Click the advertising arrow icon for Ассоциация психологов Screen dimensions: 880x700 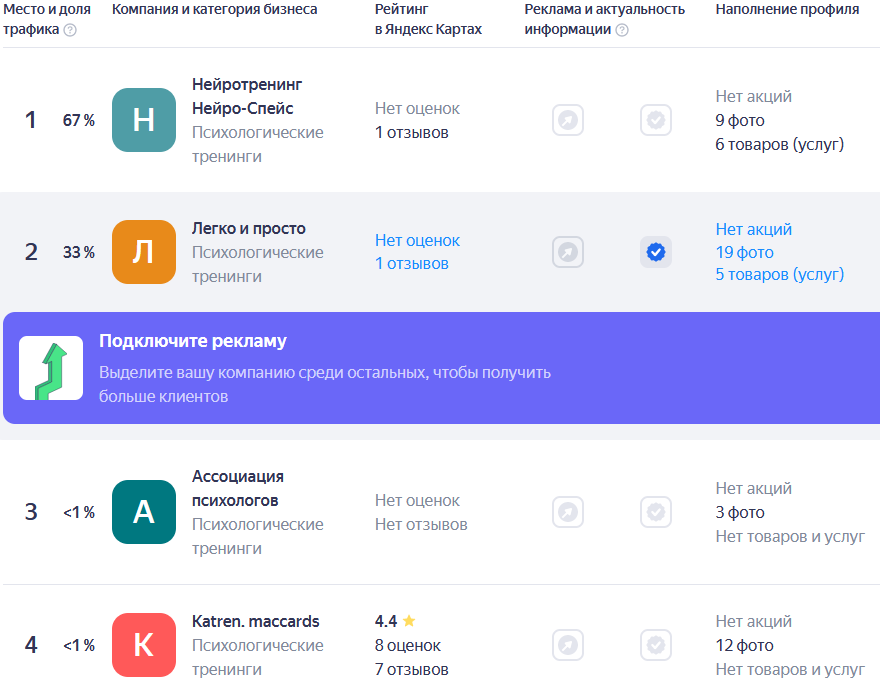click(x=568, y=512)
